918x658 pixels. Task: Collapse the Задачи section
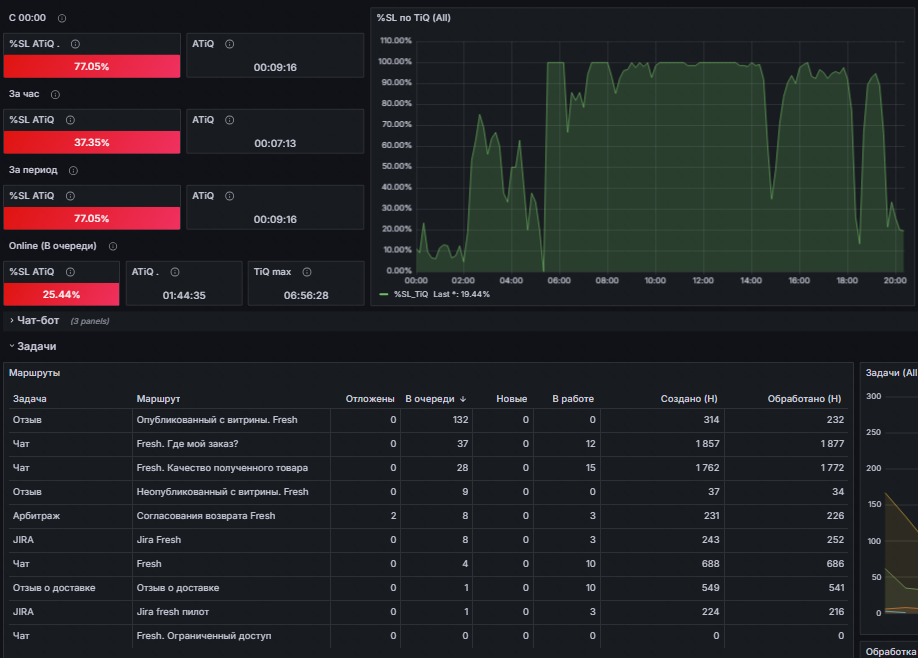click(x=33, y=346)
